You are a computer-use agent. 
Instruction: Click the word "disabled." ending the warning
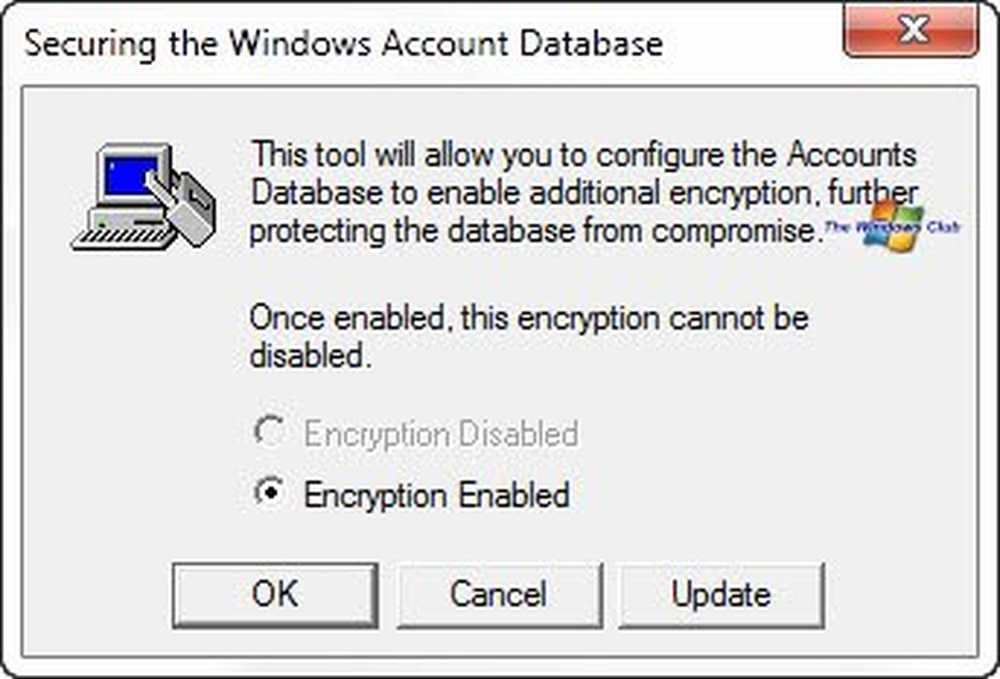tap(310, 354)
